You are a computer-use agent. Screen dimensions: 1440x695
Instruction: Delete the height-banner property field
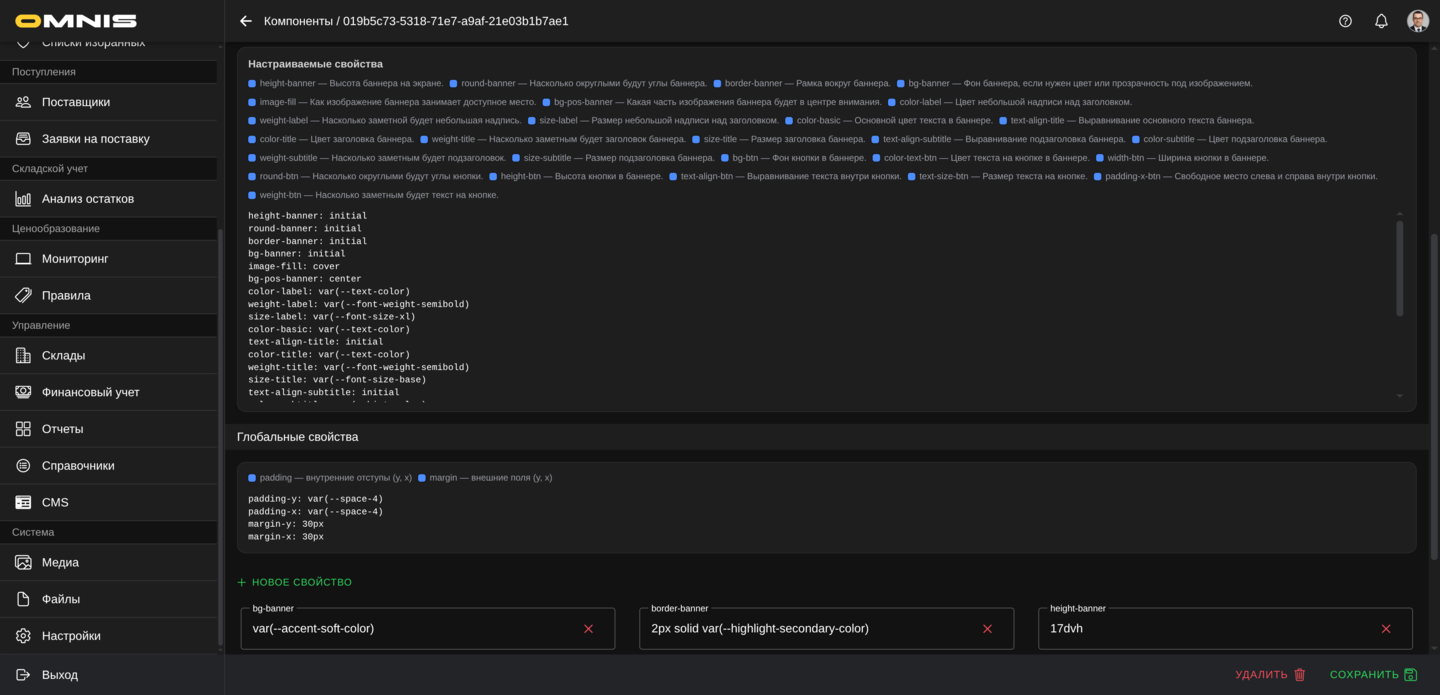click(1386, 629)
